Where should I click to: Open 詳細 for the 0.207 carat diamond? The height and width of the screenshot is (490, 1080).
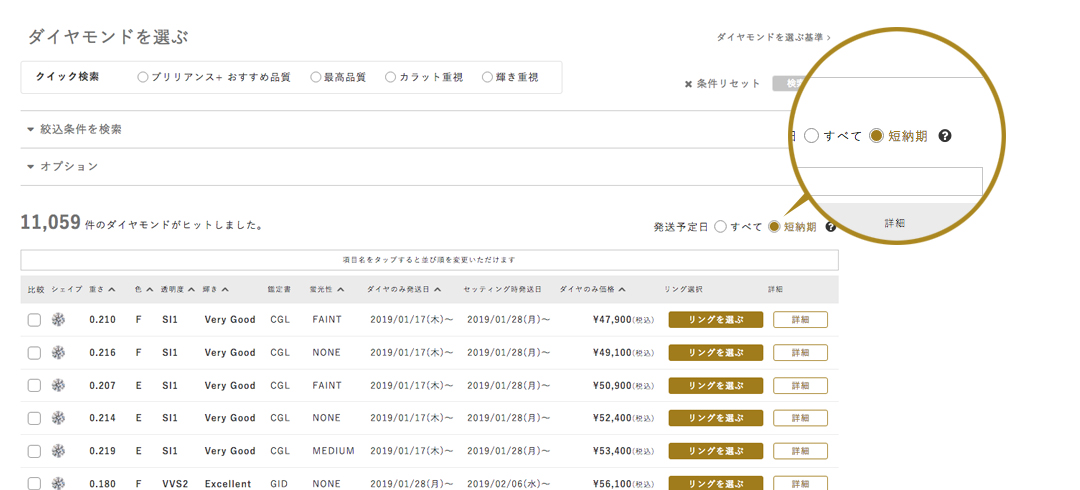pyautogui.click(x=800, y=385)
